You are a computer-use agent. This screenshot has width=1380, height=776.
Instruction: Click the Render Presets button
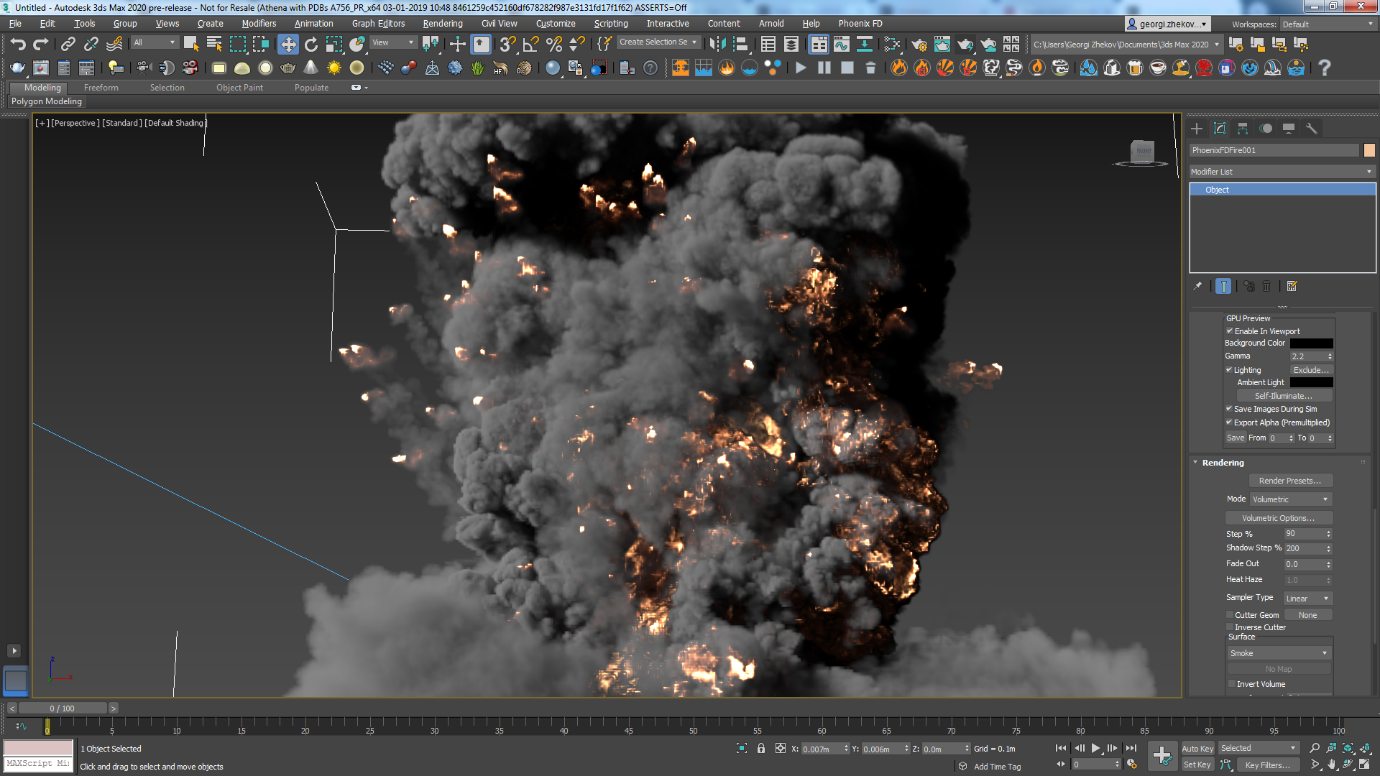pyautogui.click(x=1290, y=481)
